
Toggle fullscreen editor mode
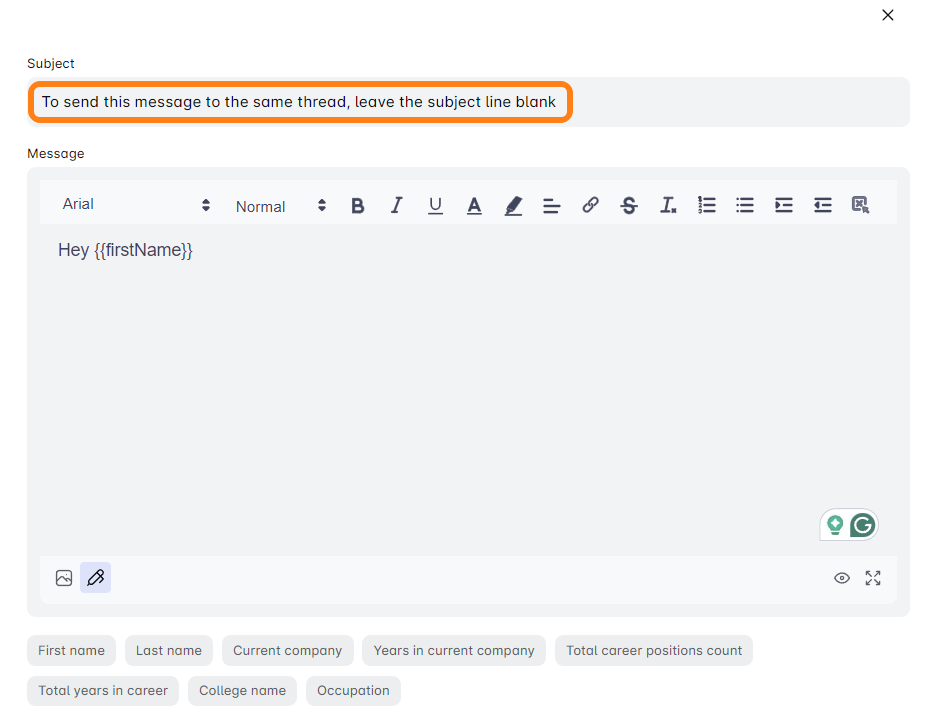(873, 578)
